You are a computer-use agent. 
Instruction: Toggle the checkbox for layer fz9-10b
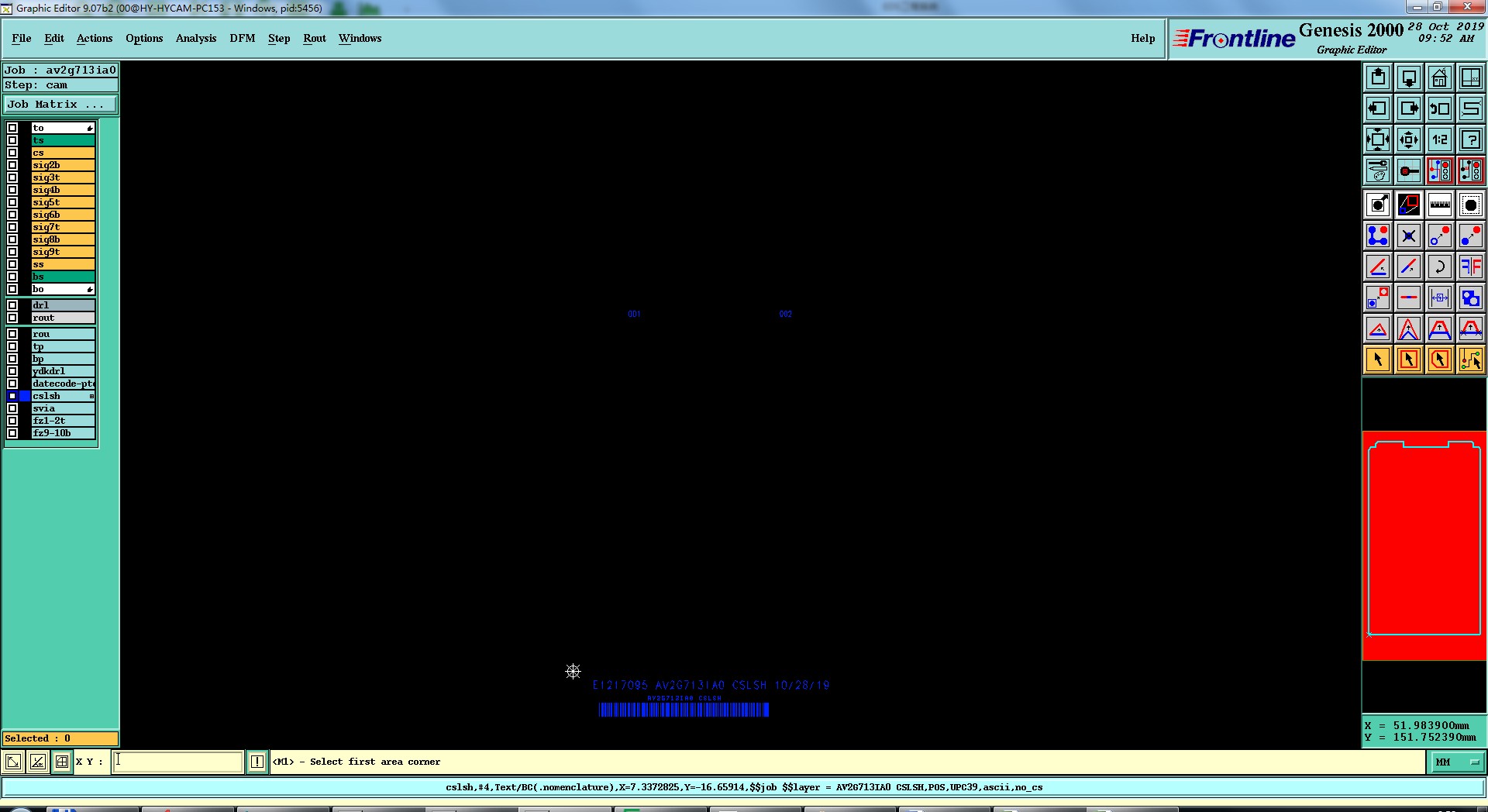pos(12,433)
